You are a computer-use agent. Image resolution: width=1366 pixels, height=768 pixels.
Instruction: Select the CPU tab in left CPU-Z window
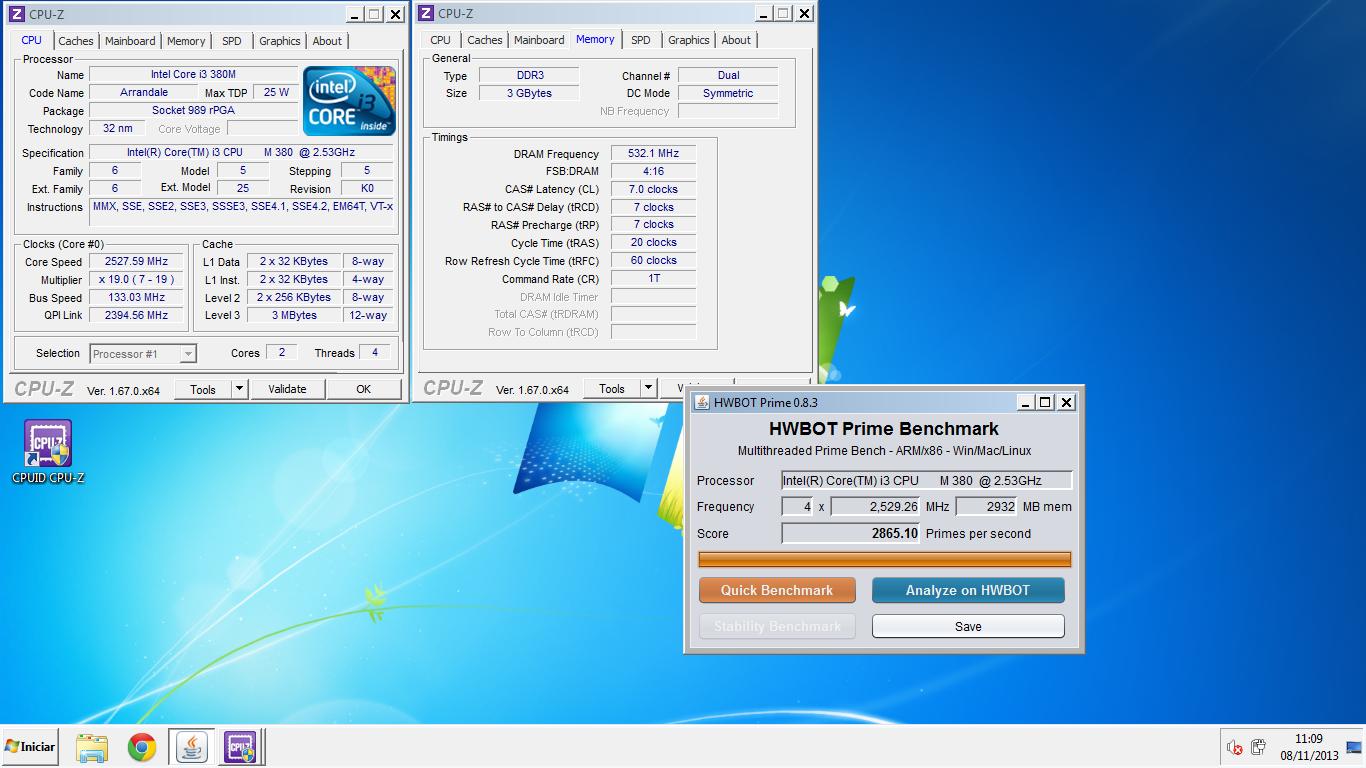pos(32,40)
